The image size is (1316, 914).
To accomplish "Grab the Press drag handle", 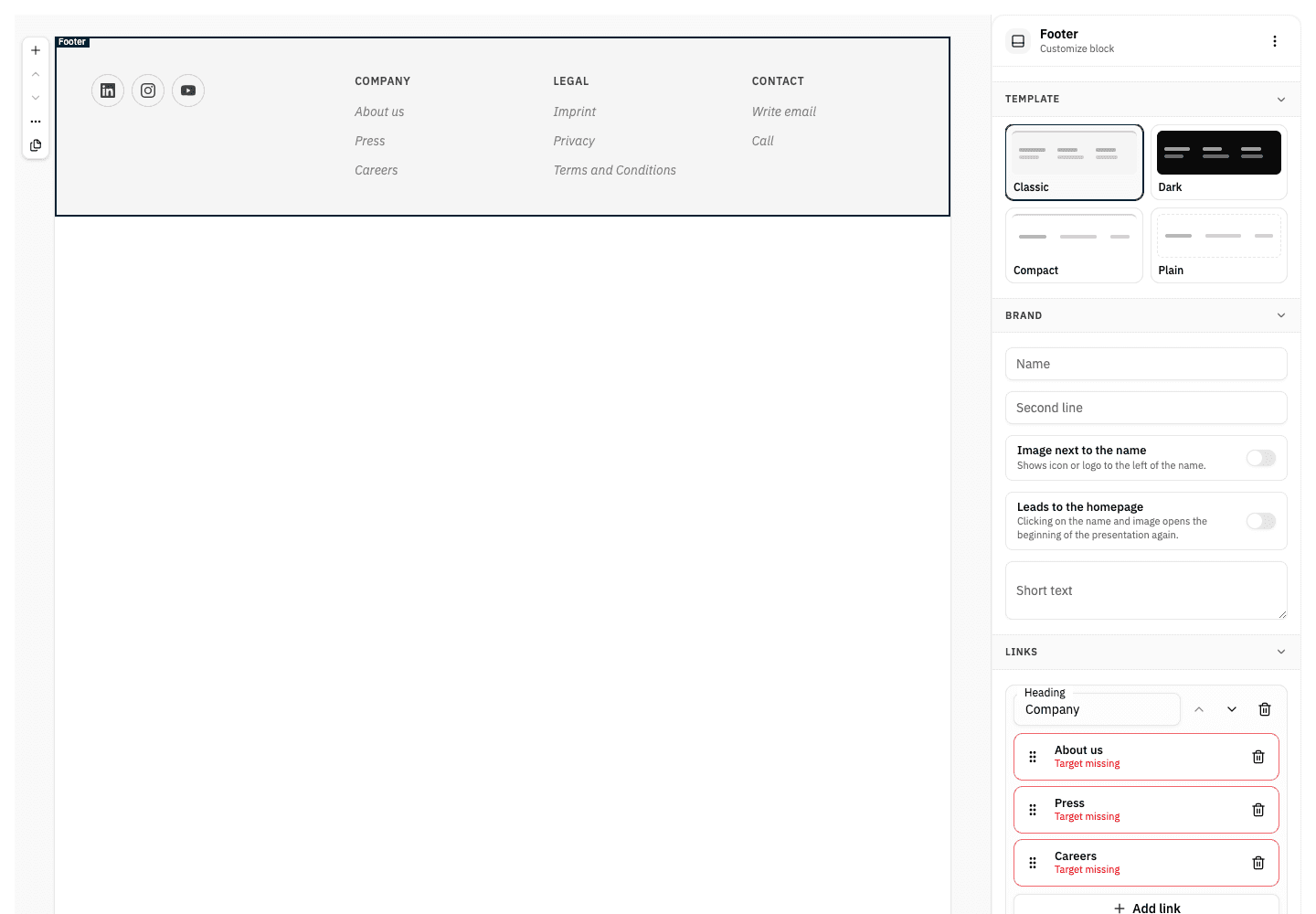I will pos(1033,810).
